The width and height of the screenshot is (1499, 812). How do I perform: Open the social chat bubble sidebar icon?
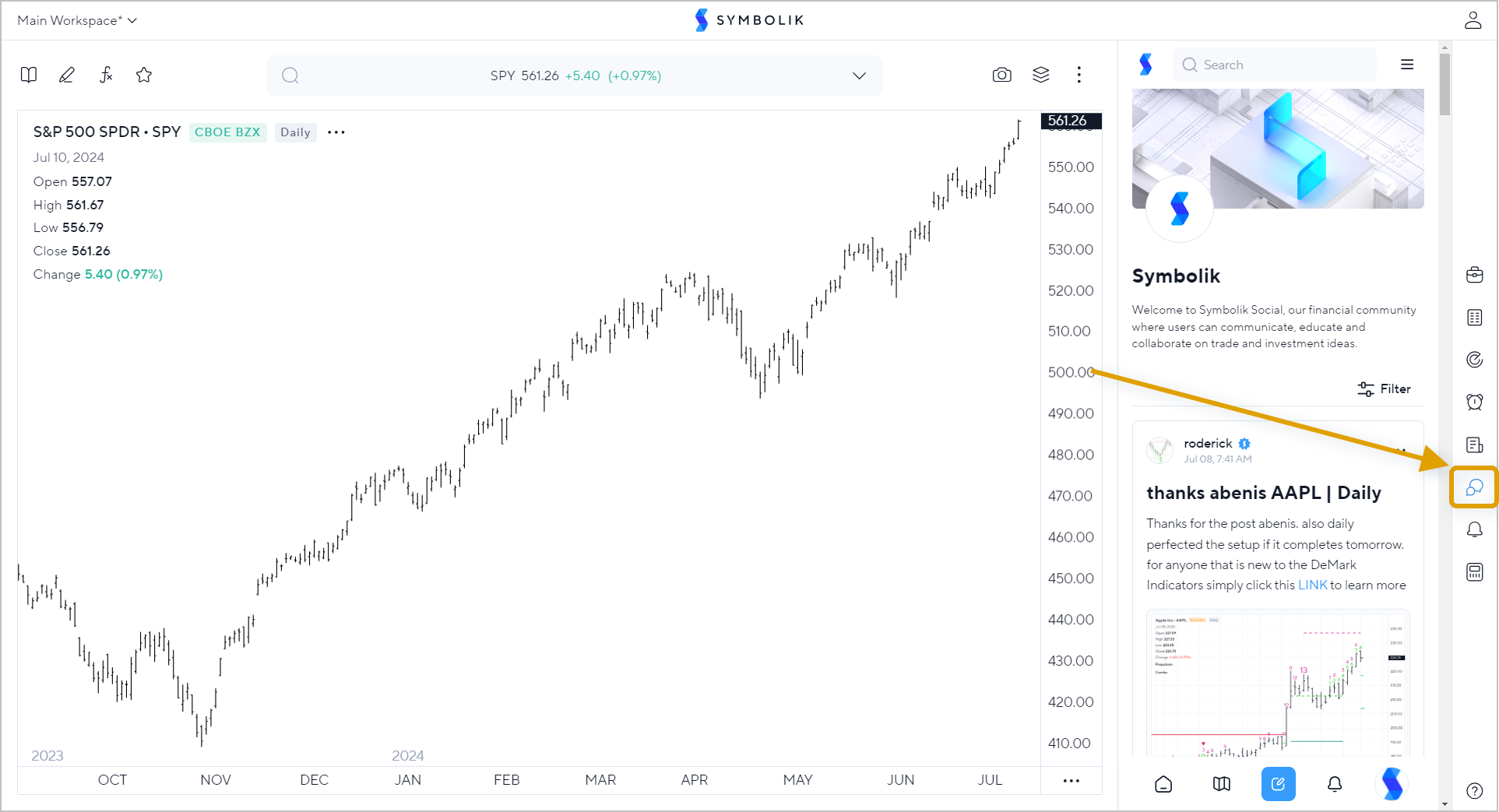(1475, 487)
